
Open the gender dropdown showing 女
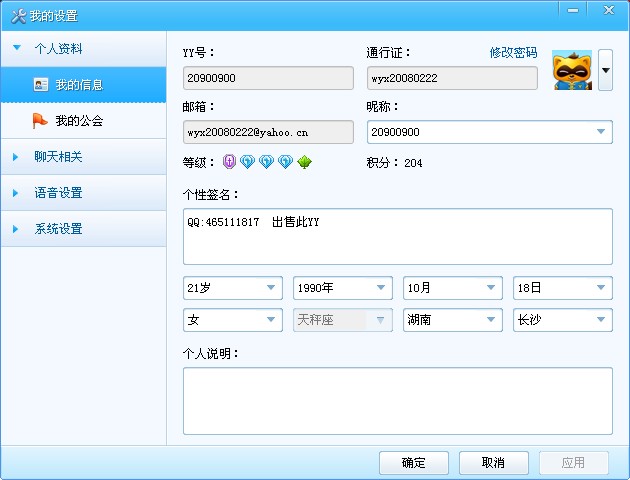[x=233, y=320]
